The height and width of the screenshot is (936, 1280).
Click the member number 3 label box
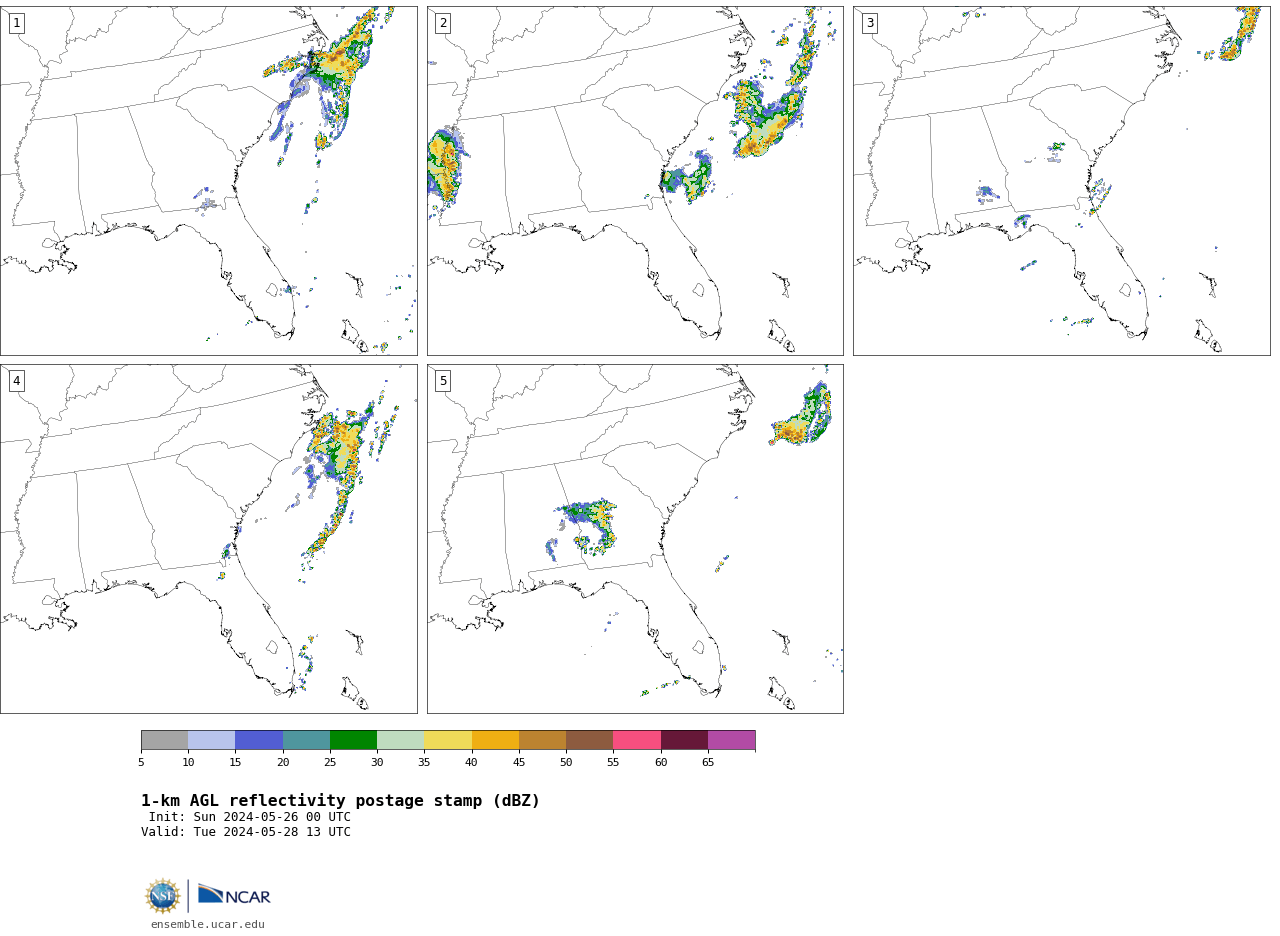869,23
